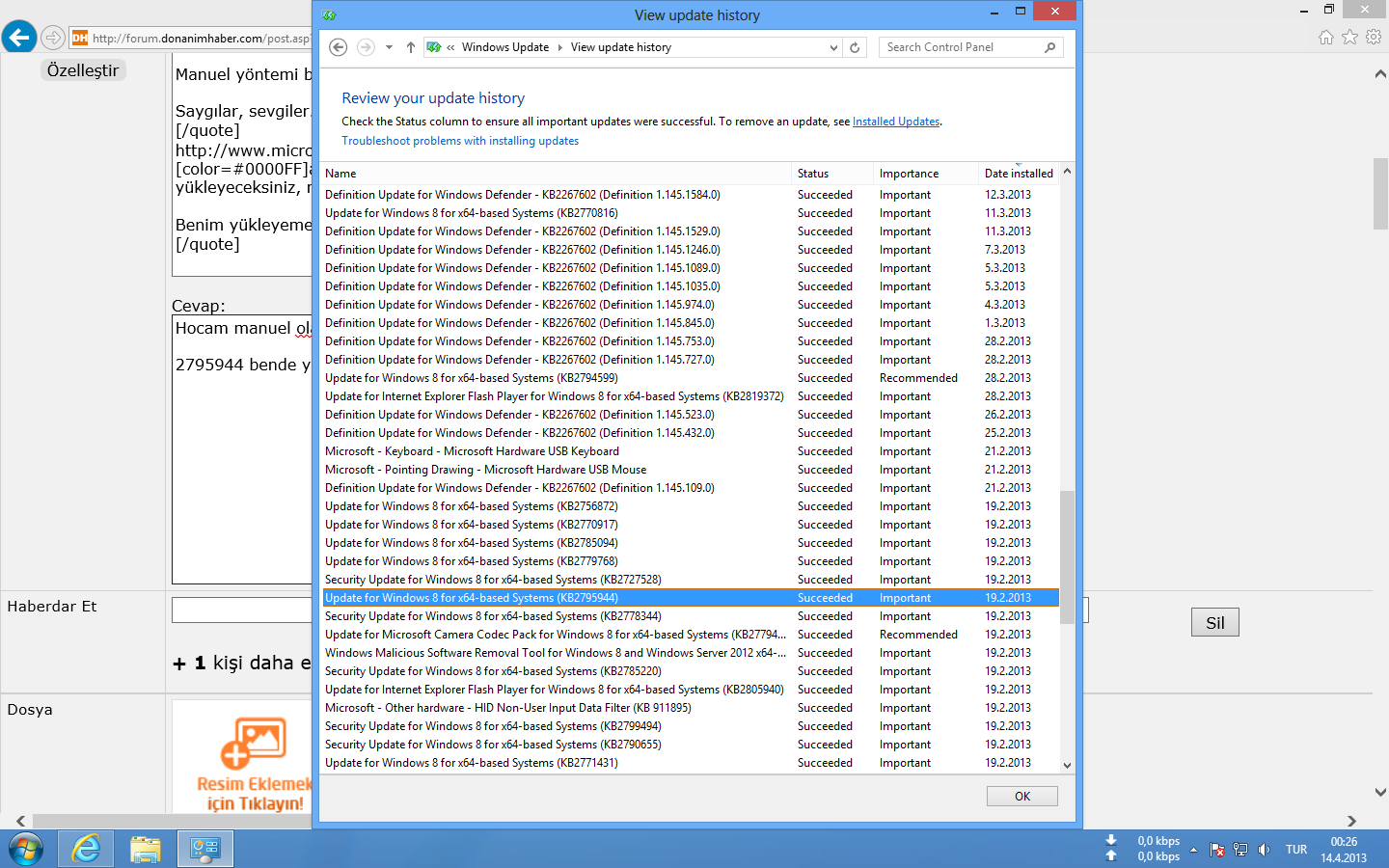This screenshot has height=868, width=1389.
Task: Click the OK button
Action: [x=1022, y=797]
